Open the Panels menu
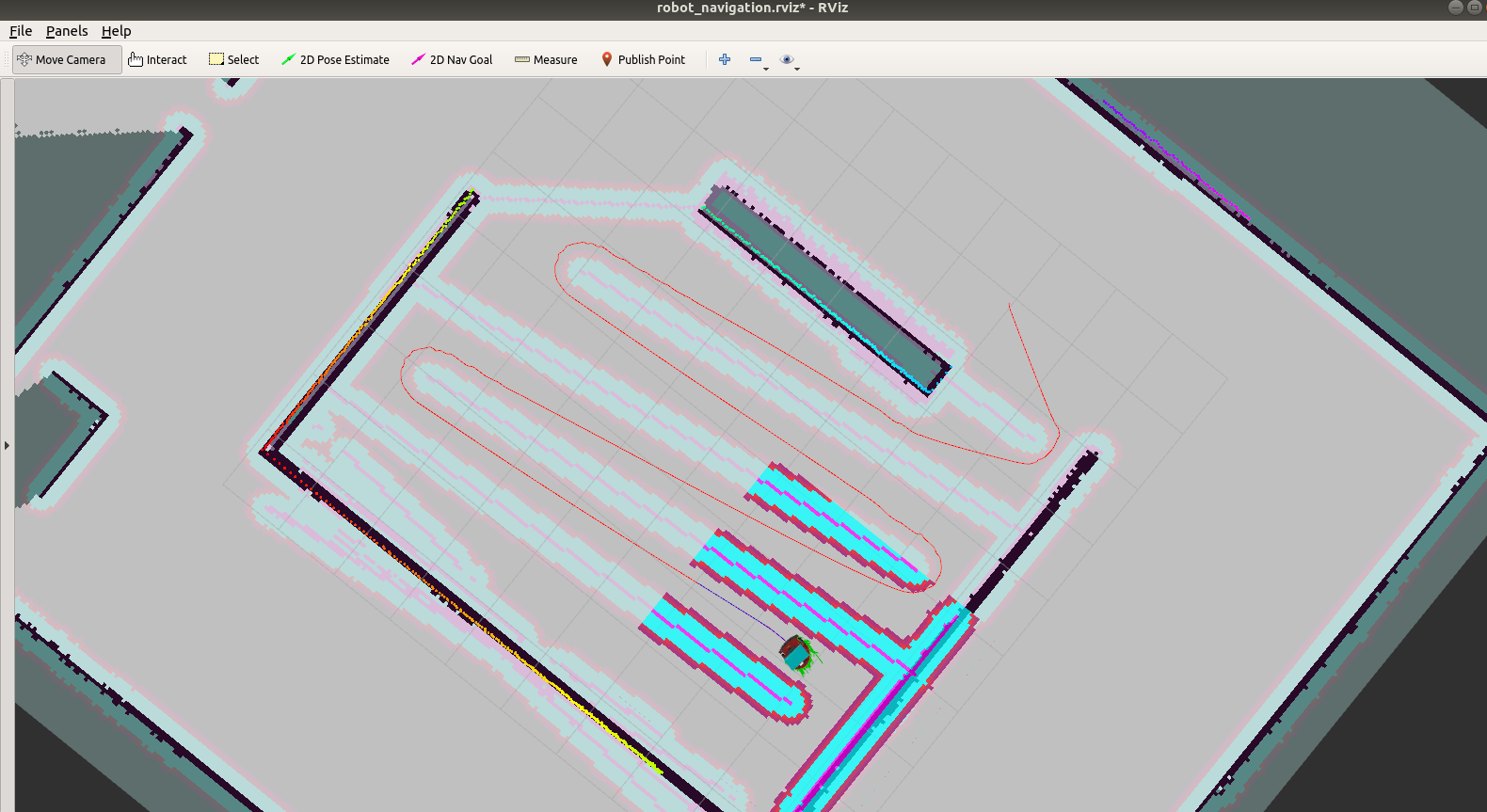The width and height of the screenshot is (1487, 812). [67, 31]
